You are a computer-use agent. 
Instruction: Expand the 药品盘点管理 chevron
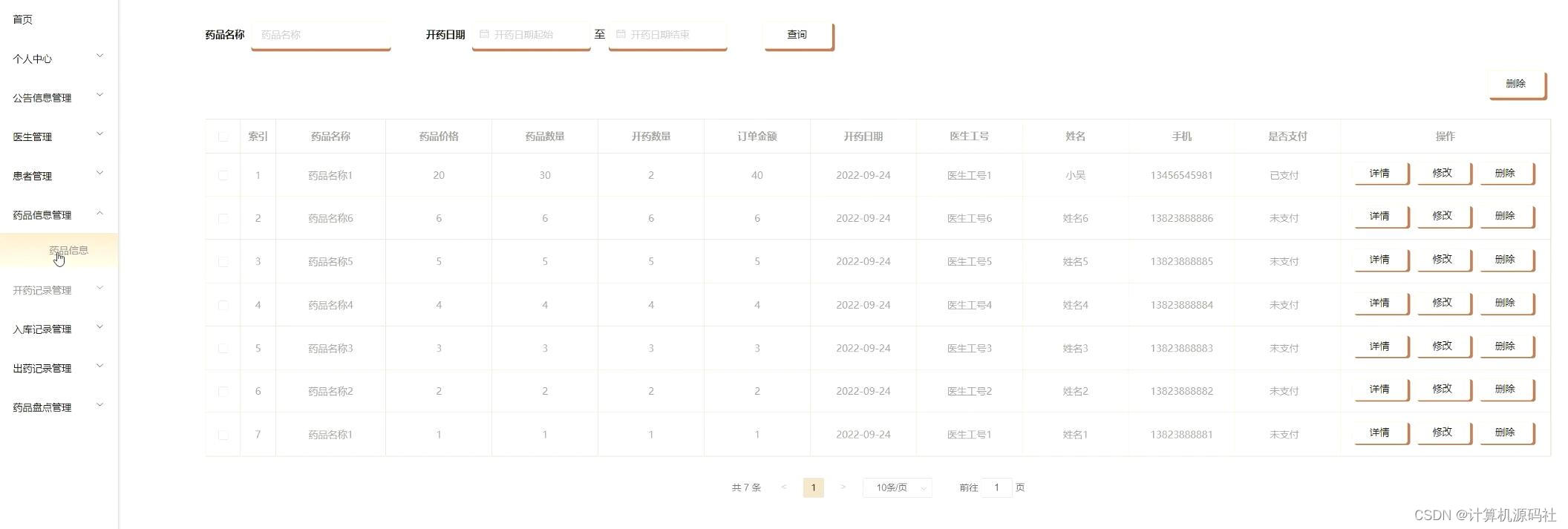(x=100, y=405)
